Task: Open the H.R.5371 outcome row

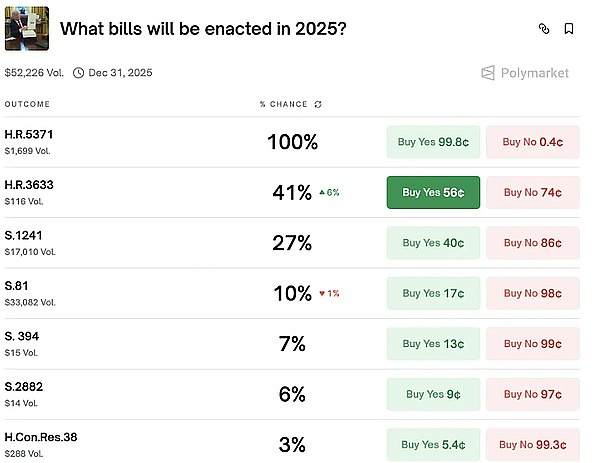Action: [x=30, y=135]
